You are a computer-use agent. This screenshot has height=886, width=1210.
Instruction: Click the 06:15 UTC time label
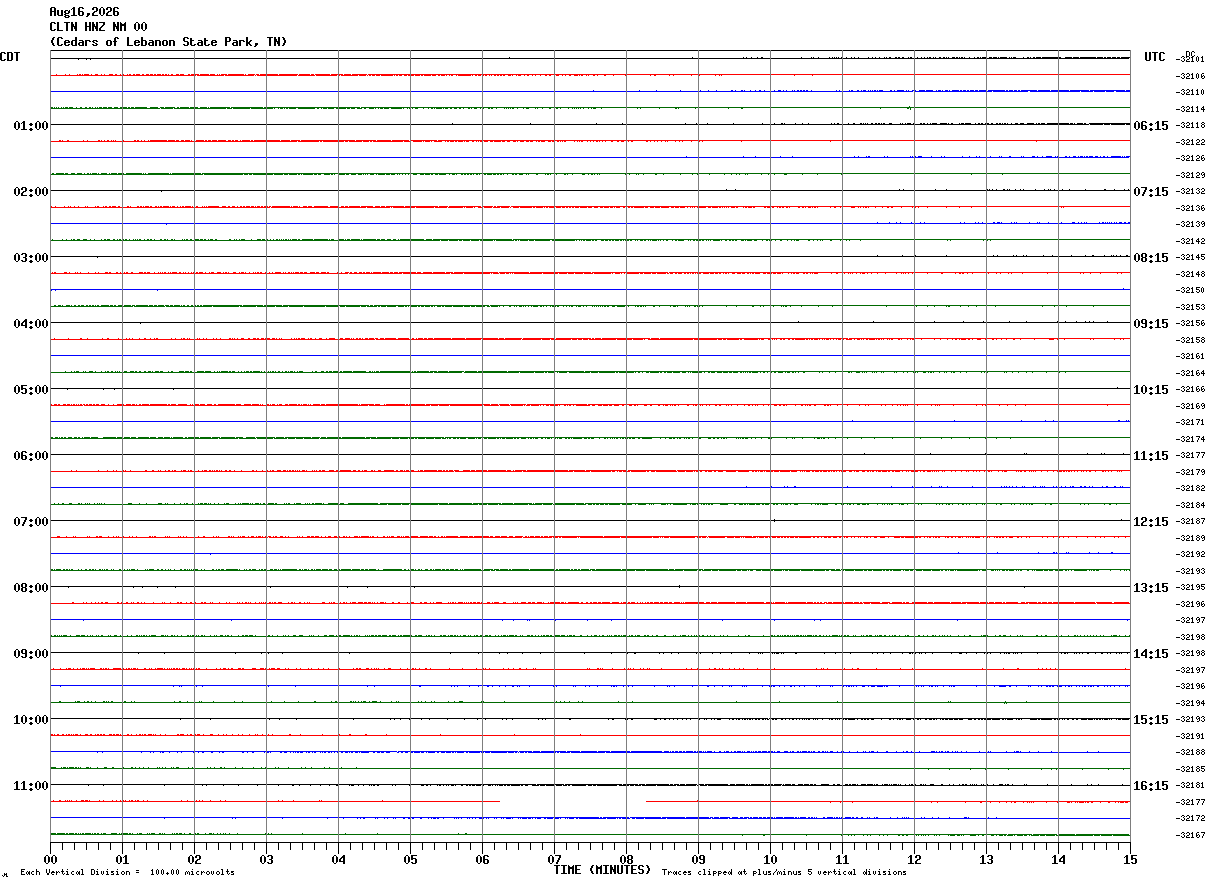(1150, 126)
